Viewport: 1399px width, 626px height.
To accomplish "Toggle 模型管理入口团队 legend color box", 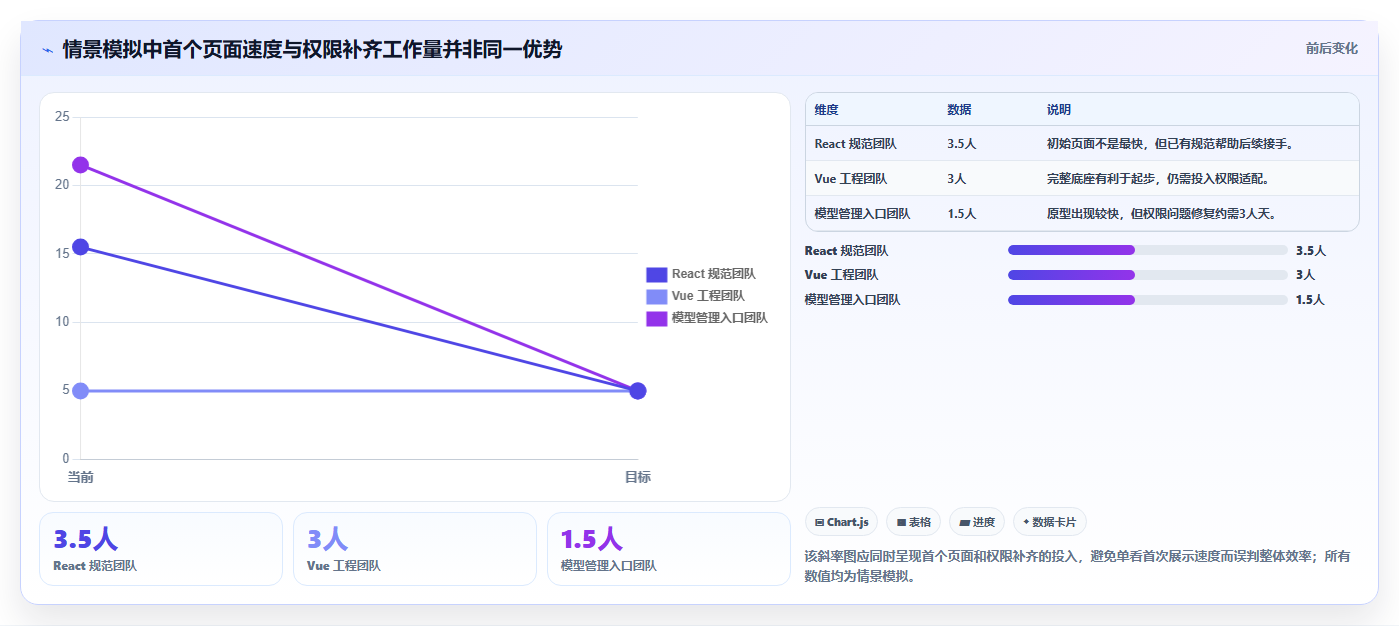I will [x=656, y=318].
